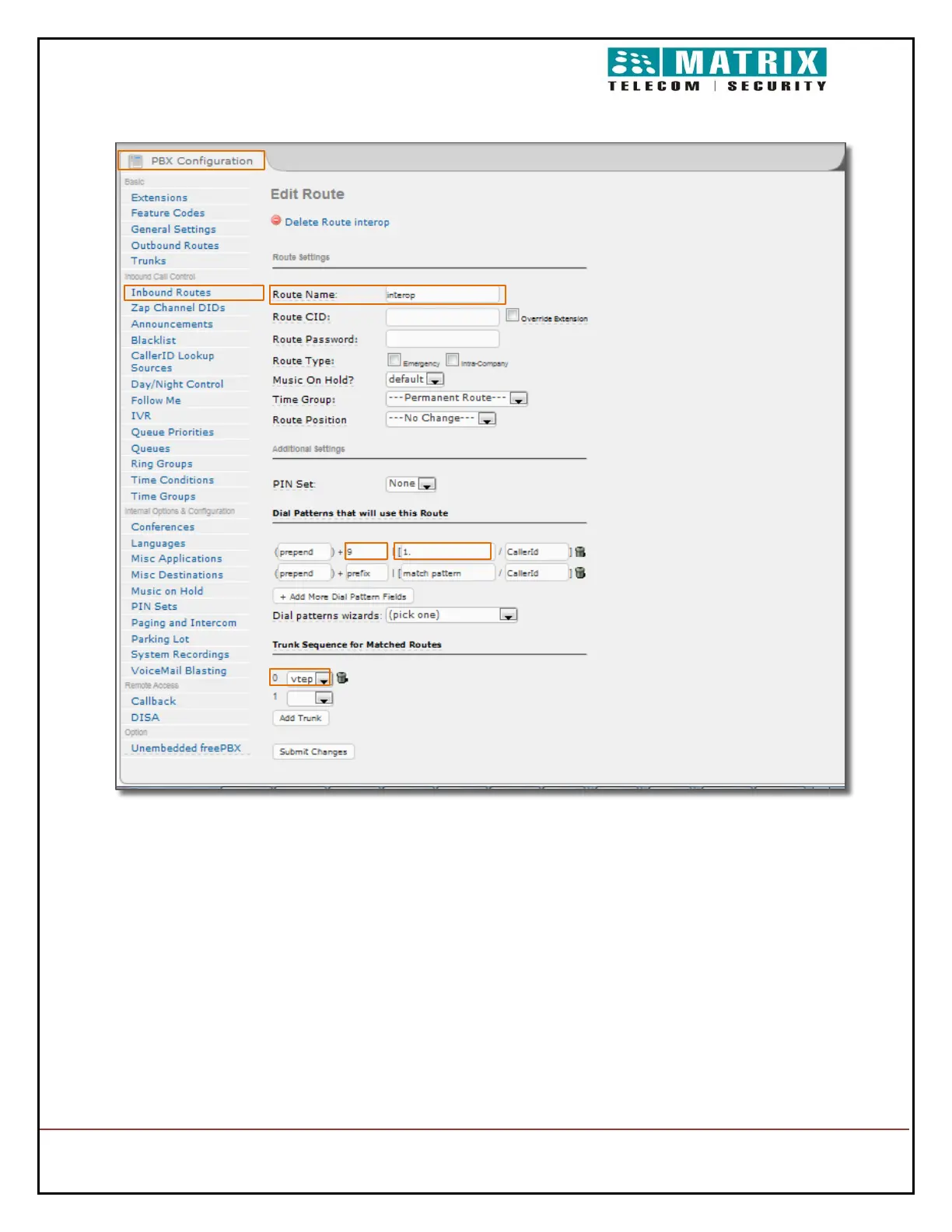Open Languages link in sidebar
The height and width of the screenshot is (1232, 952).
tap(158, 544)
